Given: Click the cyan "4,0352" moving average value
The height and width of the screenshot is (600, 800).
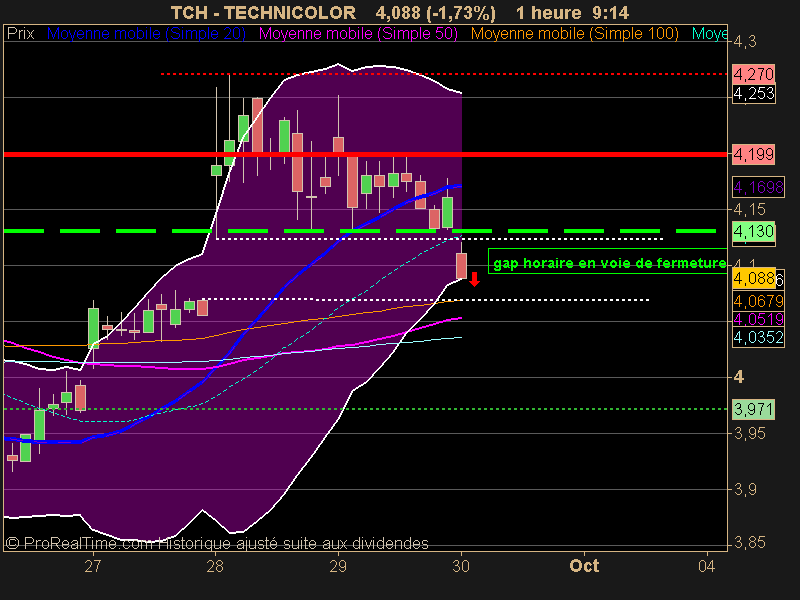Looking at the screenshot, I should 758,337.
